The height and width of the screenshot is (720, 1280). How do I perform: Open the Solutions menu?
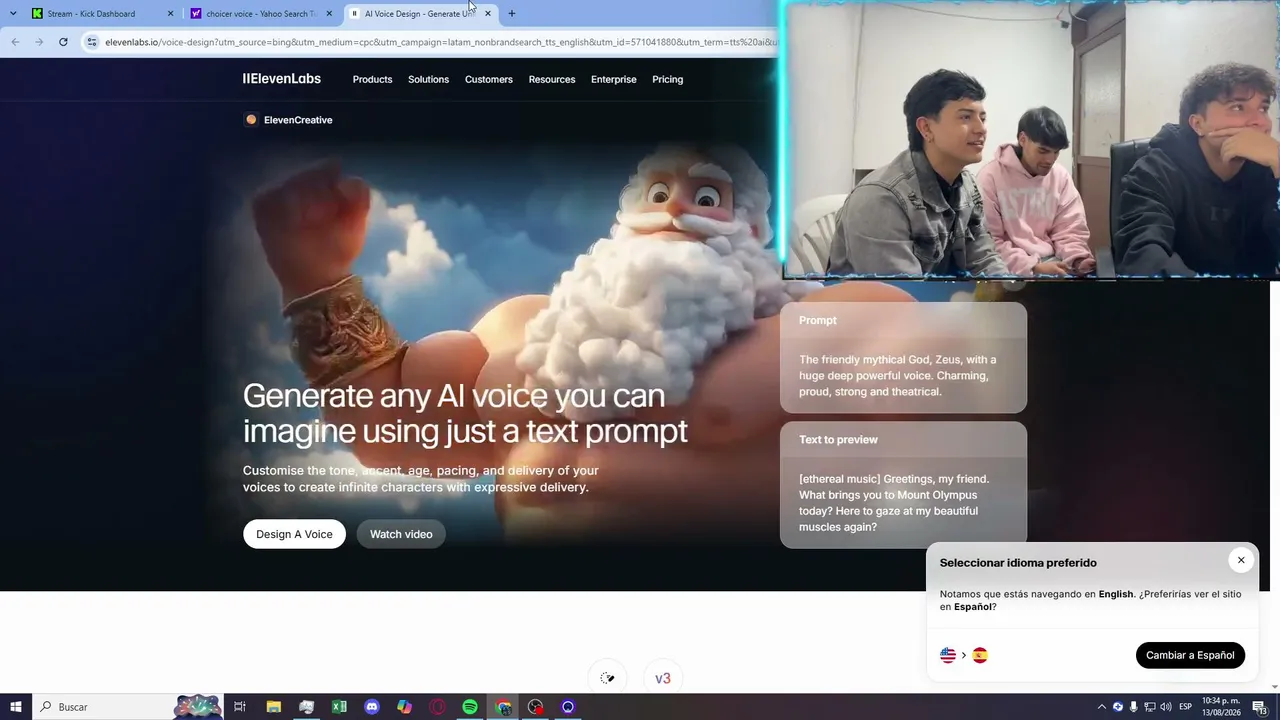click(428, 79)
